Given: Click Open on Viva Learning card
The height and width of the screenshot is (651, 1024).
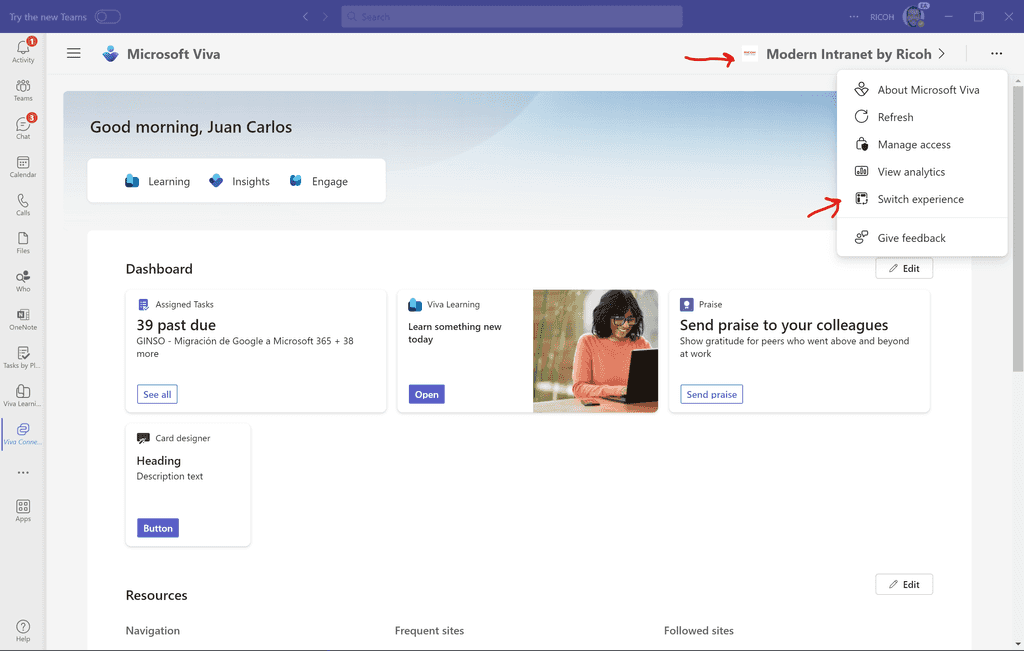Looking at the screenshot, I should pyautogui.click(x=426, y=394).
